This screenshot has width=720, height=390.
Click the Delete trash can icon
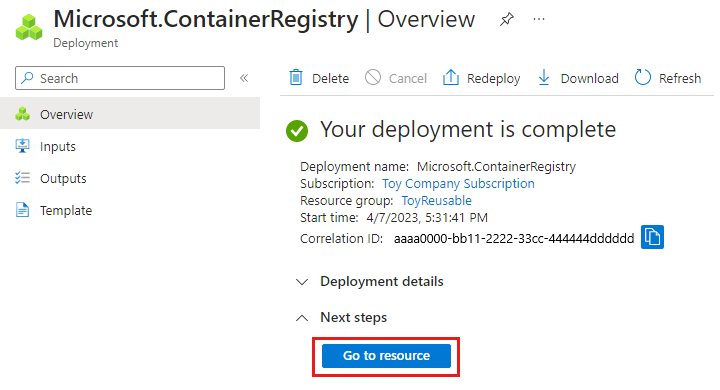(x=296, y=78)
